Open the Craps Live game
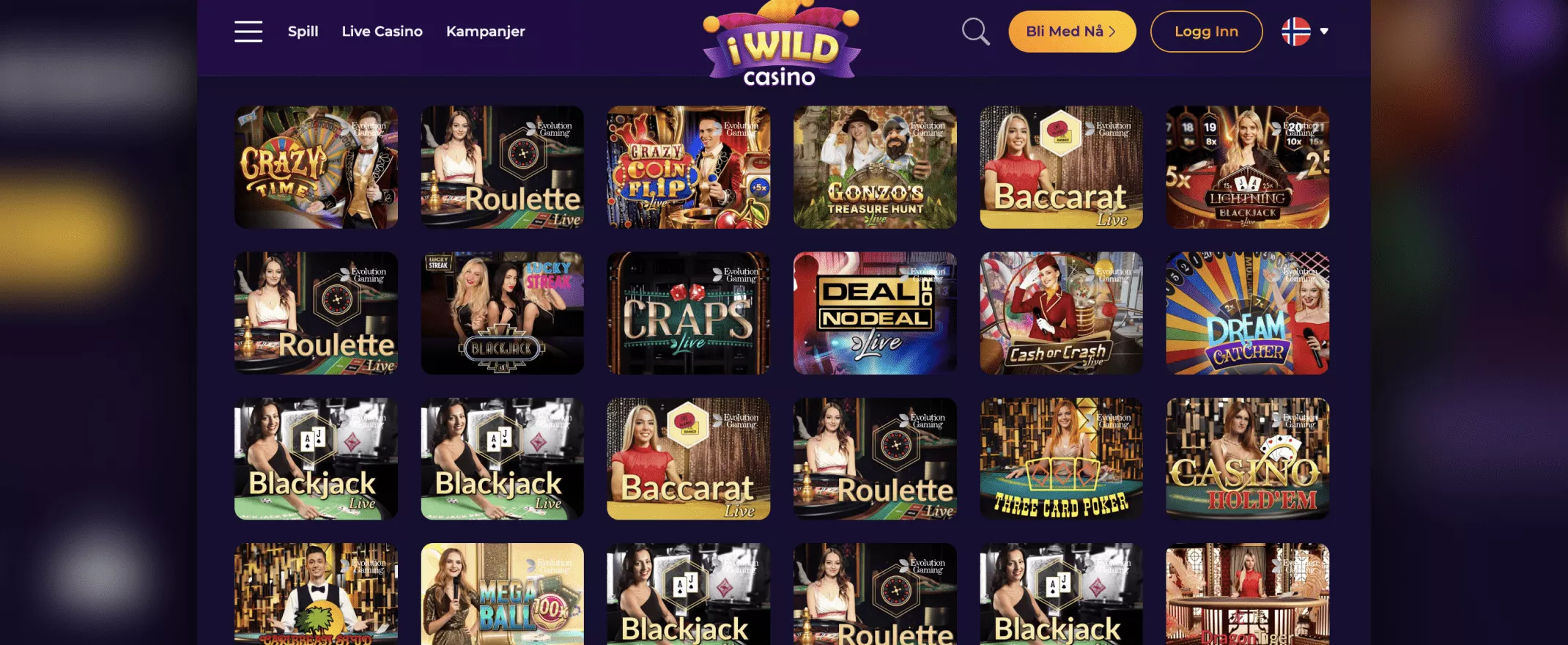The width and height of the screenshot is (1568, 645). pyautogui.click(x=688, y=313)
